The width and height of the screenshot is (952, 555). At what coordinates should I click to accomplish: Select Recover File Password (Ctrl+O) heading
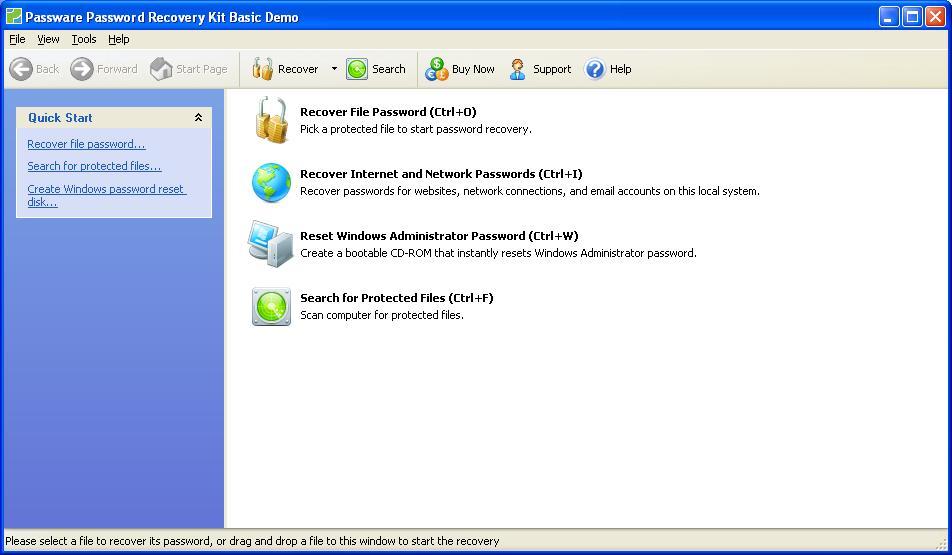point(388,112)
